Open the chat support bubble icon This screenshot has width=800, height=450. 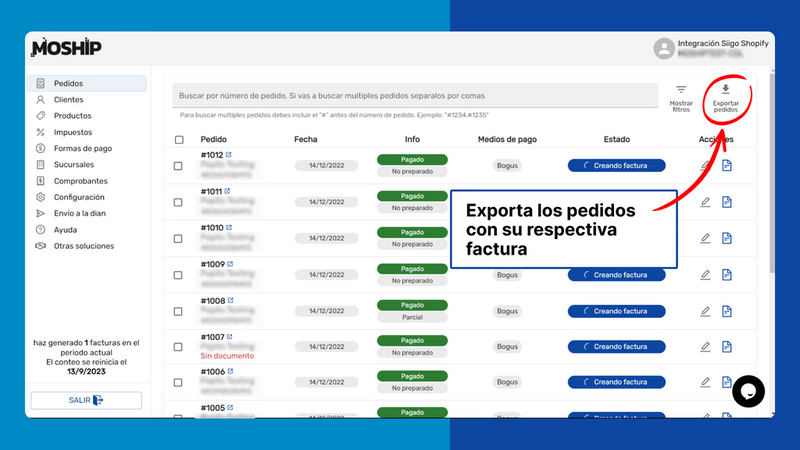coord(748,391)
